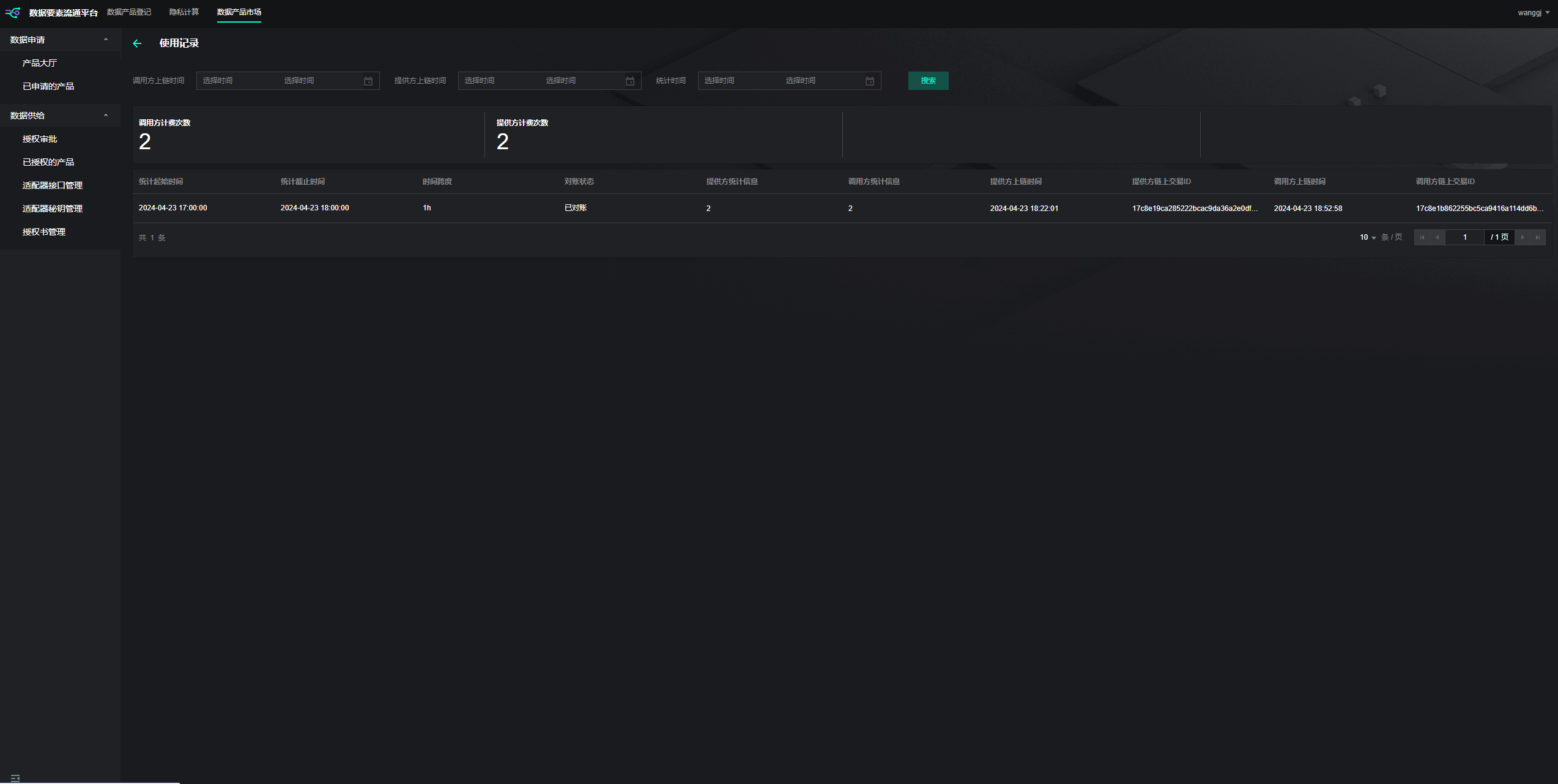Open calendar icon for 统计时间

click(870, 81)
